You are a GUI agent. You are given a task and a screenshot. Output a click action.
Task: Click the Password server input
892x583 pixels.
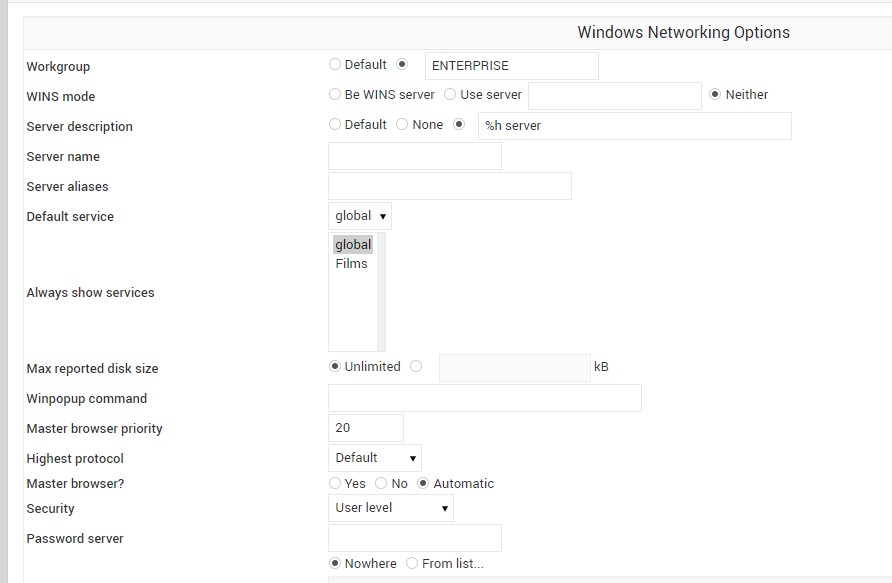click(x=414, y=538)
